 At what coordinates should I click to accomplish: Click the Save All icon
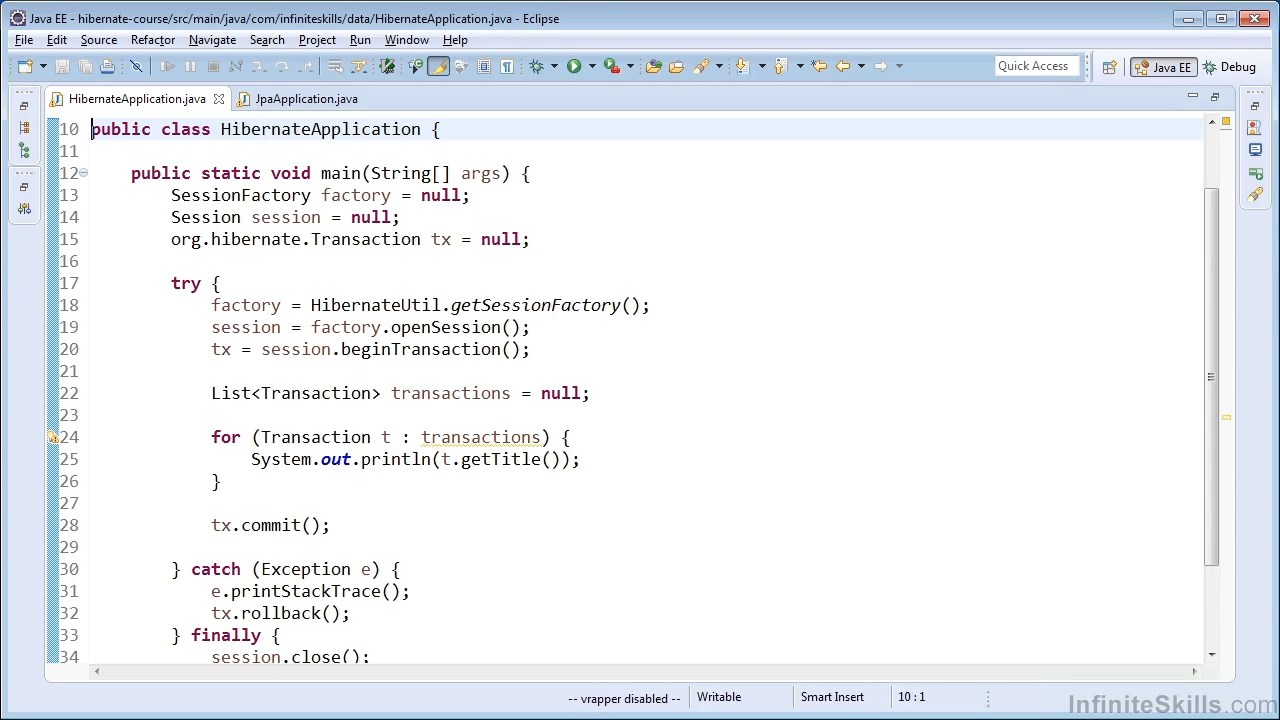(x=85, y=66)
